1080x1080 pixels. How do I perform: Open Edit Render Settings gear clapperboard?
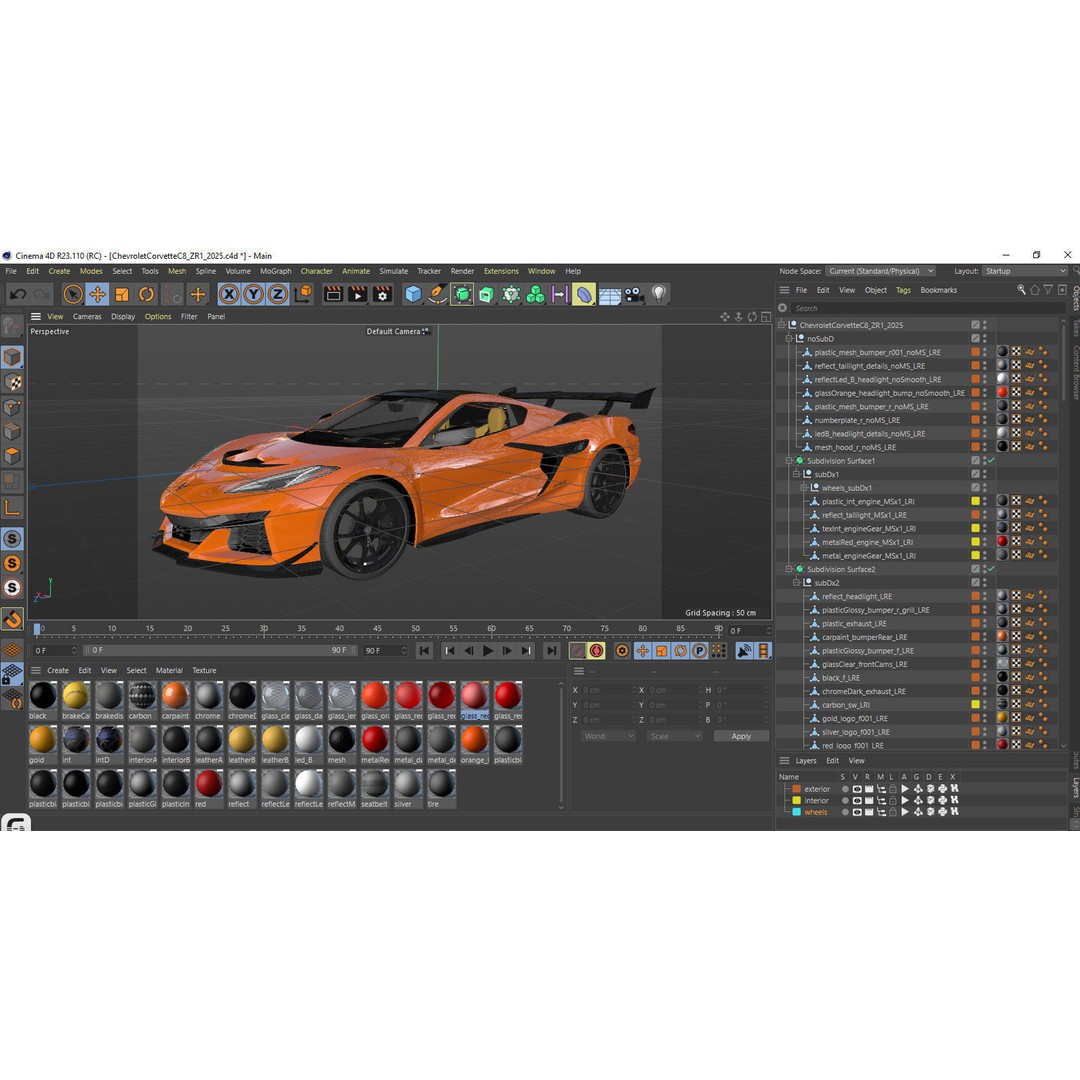point(382,295)
